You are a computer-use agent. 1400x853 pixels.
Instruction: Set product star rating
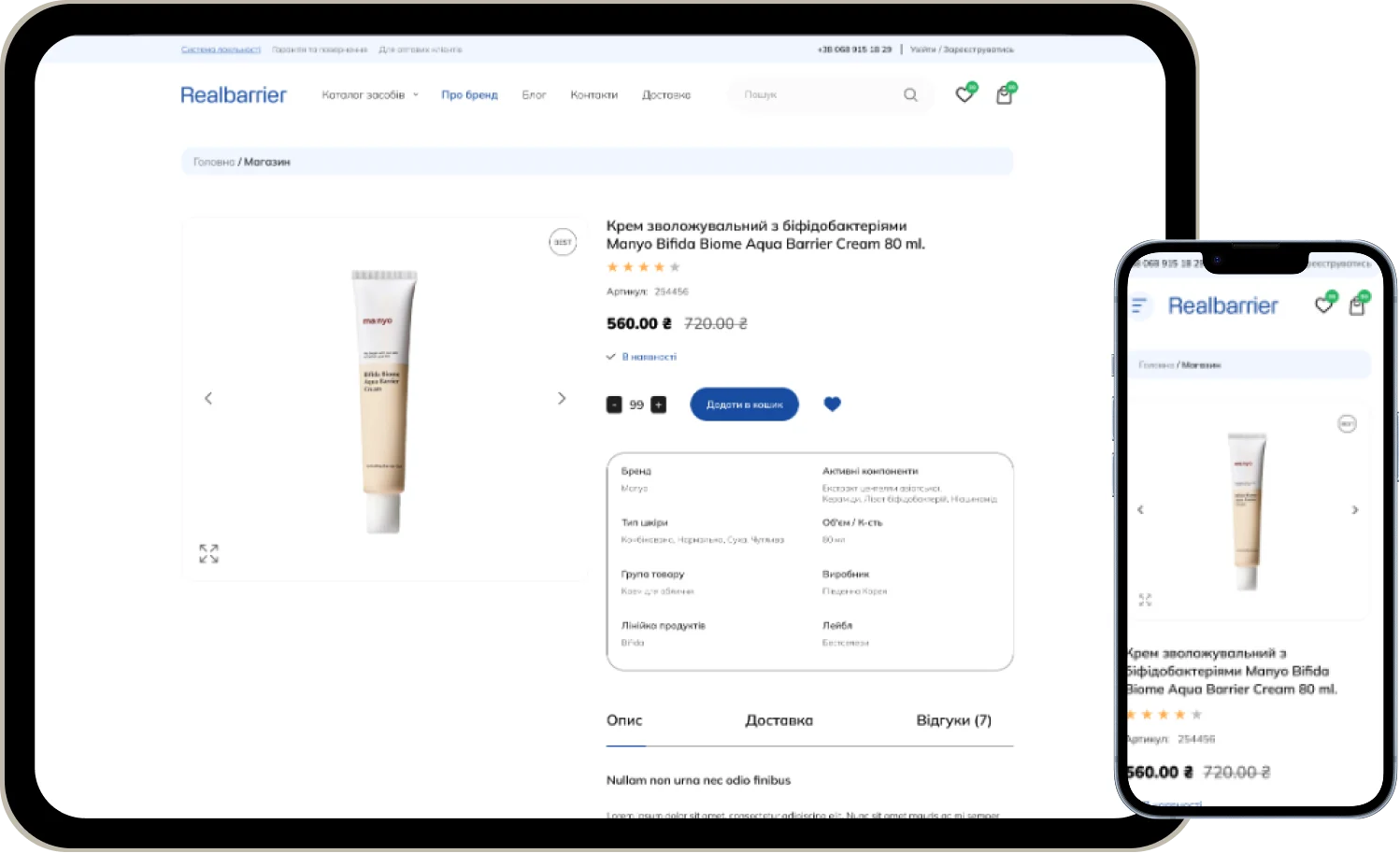(643, 267)
